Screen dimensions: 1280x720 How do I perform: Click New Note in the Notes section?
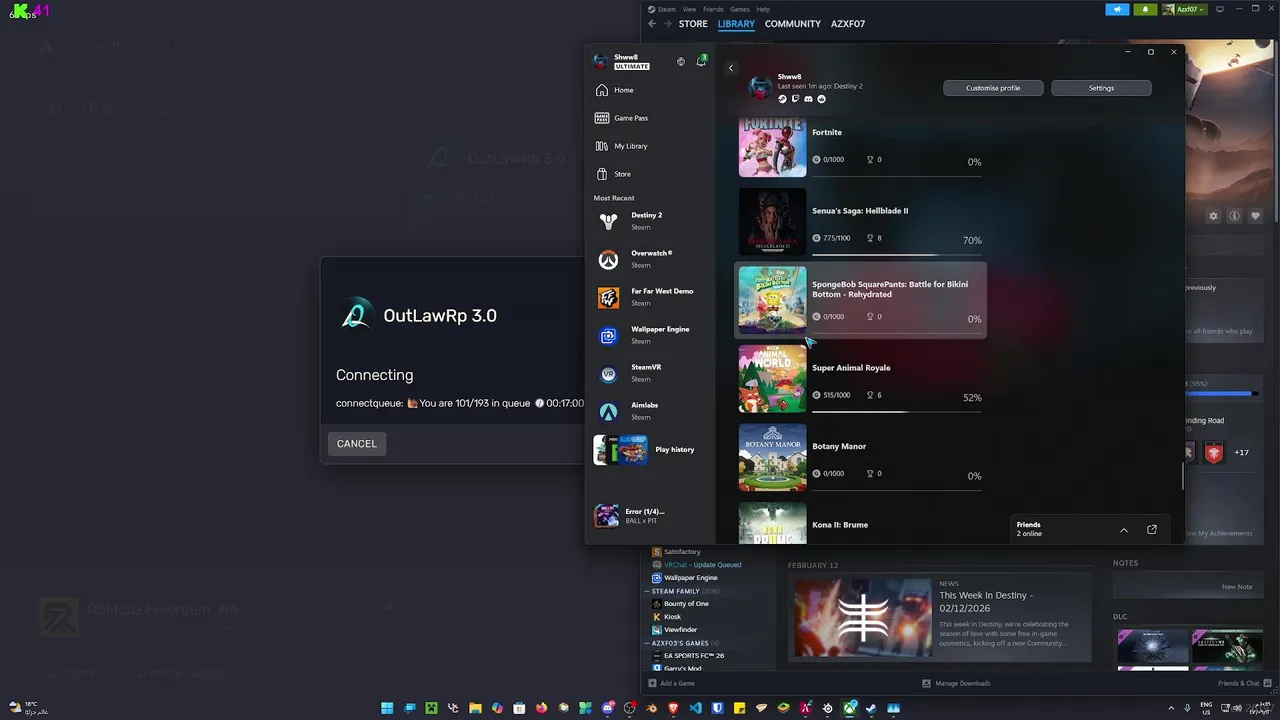click(1237, 587)
